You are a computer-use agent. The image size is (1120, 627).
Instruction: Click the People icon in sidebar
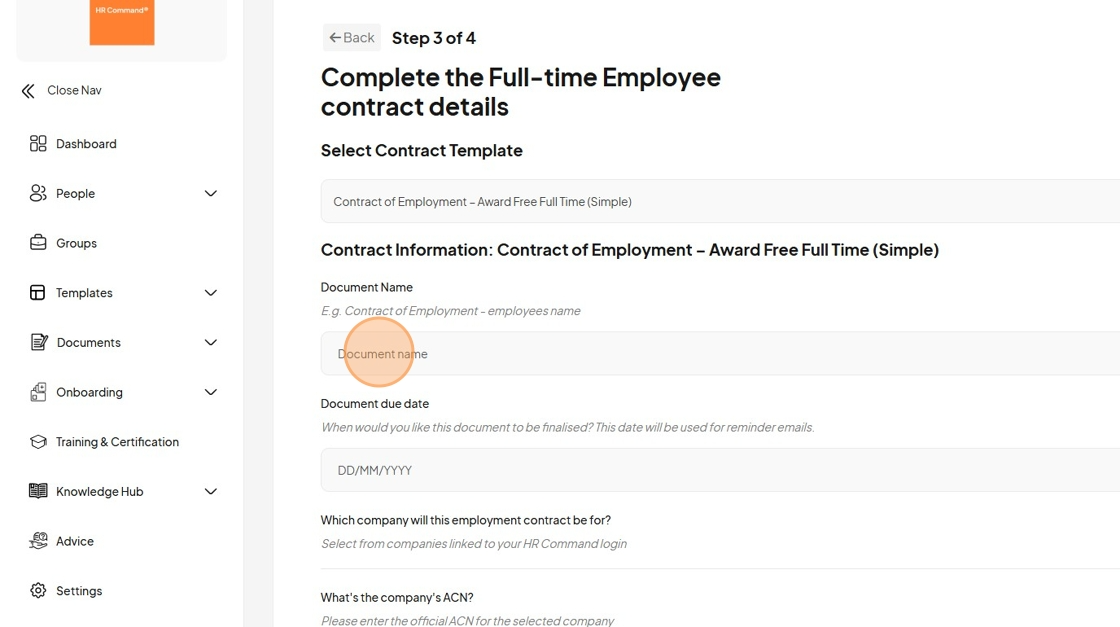tap(38, 194)
